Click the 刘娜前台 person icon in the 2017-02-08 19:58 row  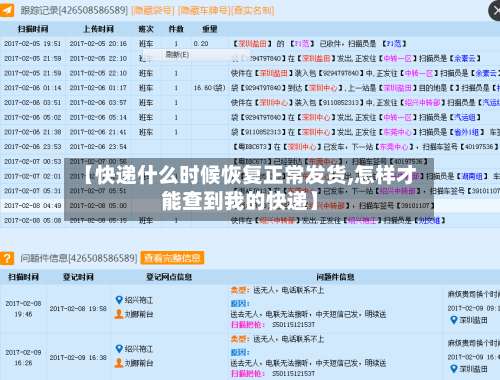(x=119, y=314)
